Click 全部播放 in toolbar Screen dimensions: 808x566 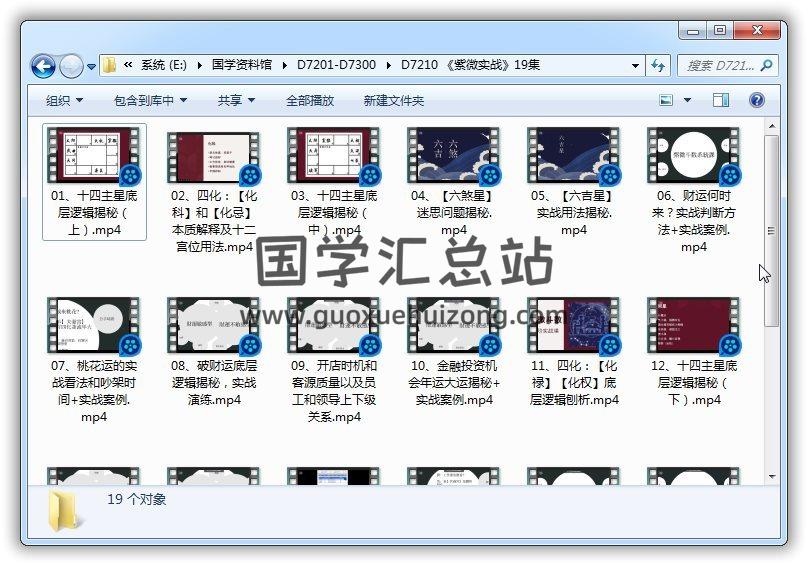pyautogui.click(x=310, y=101)
